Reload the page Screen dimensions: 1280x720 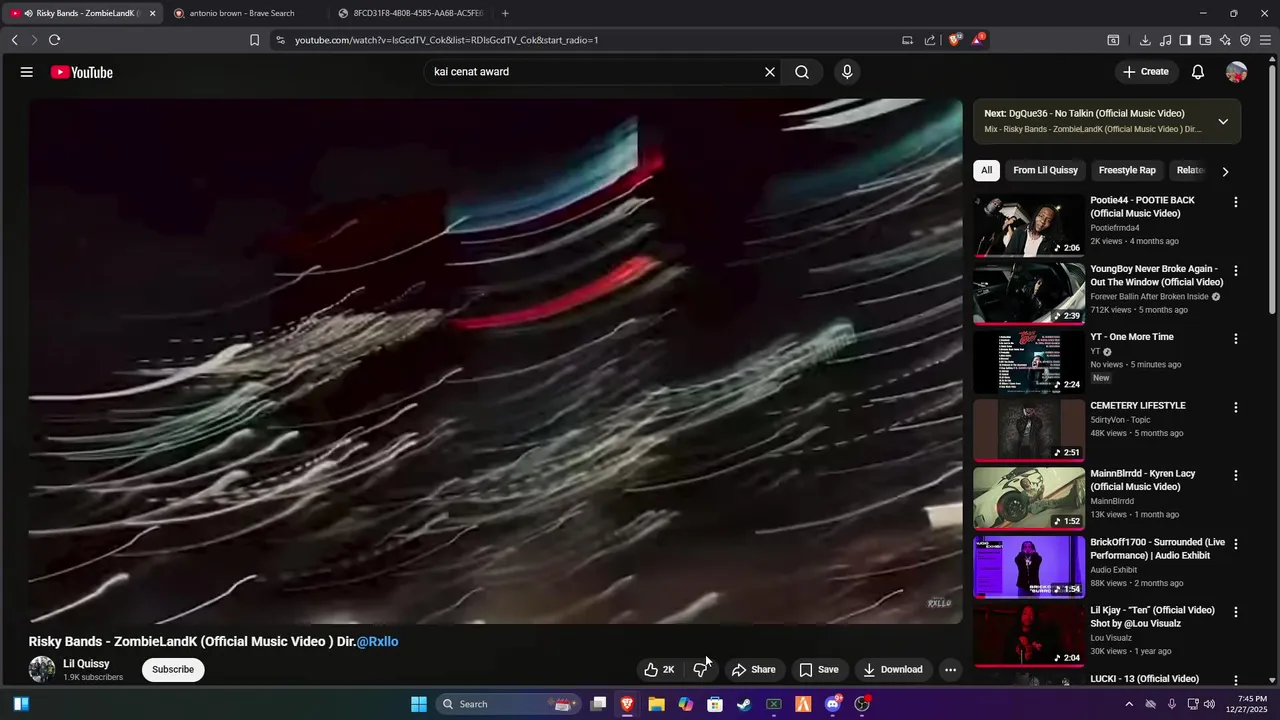54,40
